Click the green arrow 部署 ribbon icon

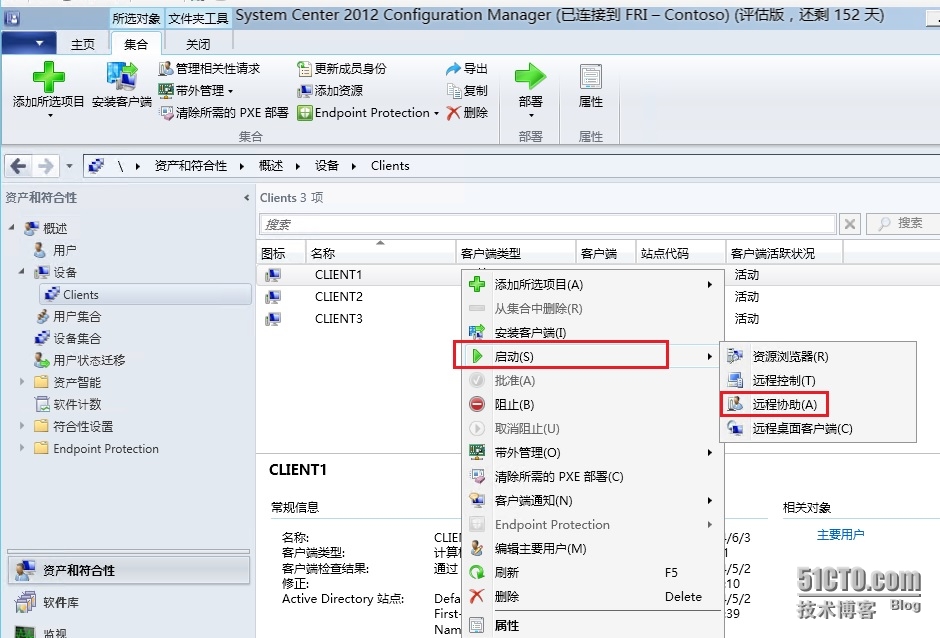(x=531, y=77)
